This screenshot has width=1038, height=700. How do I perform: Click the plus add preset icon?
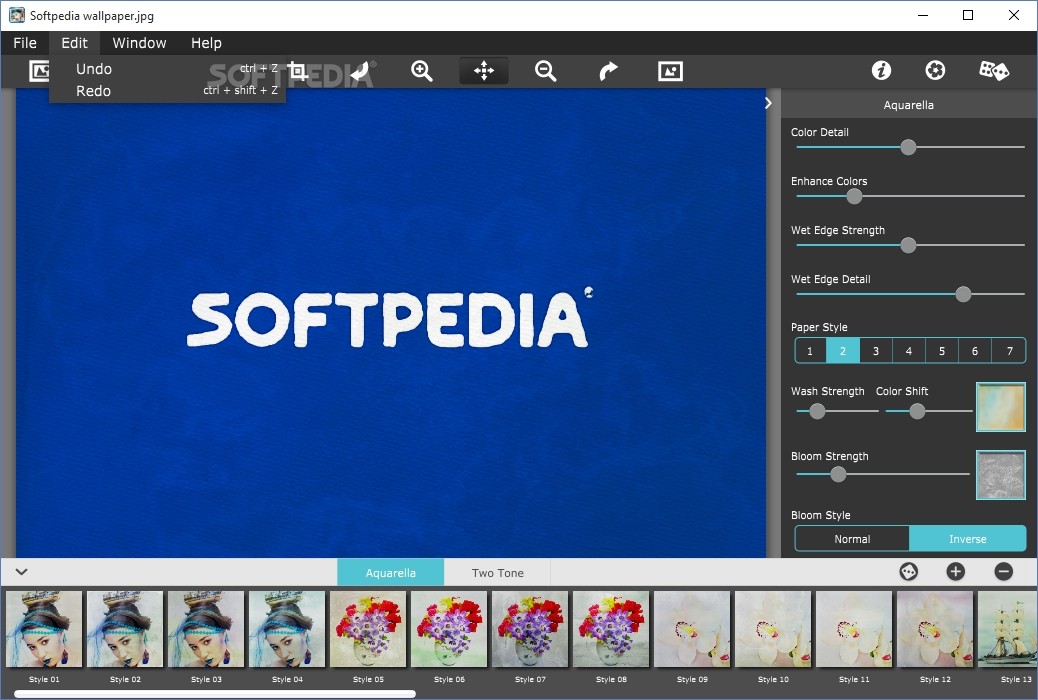(955, 572)
